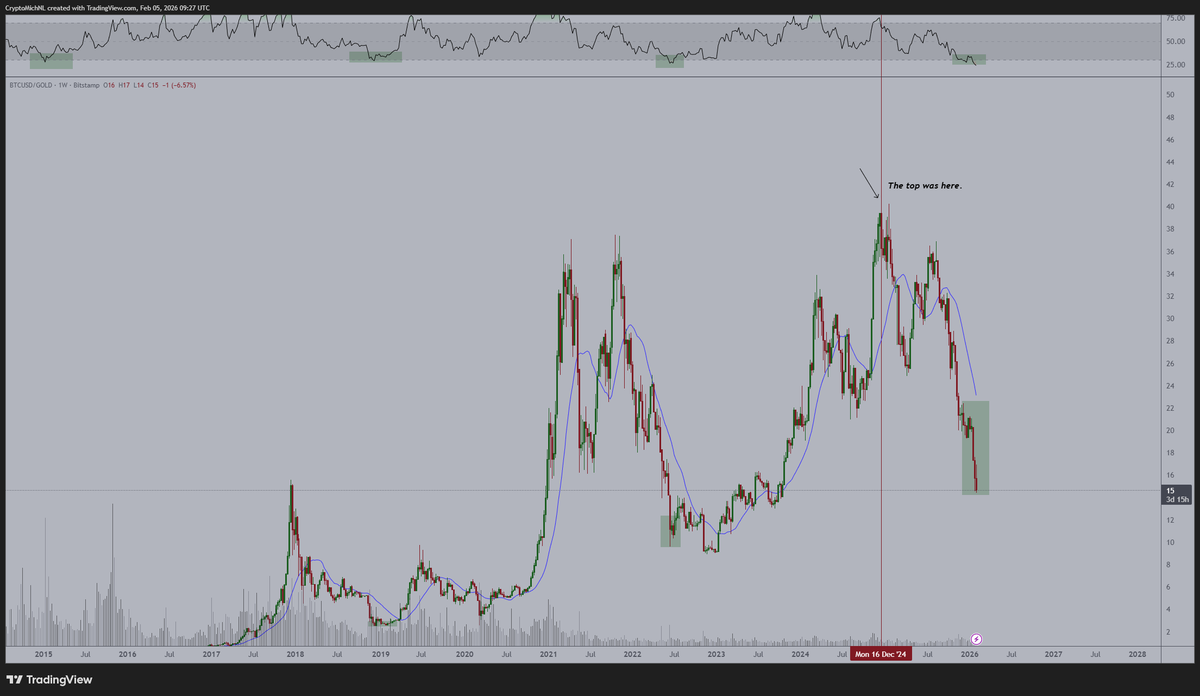Click the 2028 time axis label
The width and height of the screenshot is (1200, 696).
tap(1137, 654)
